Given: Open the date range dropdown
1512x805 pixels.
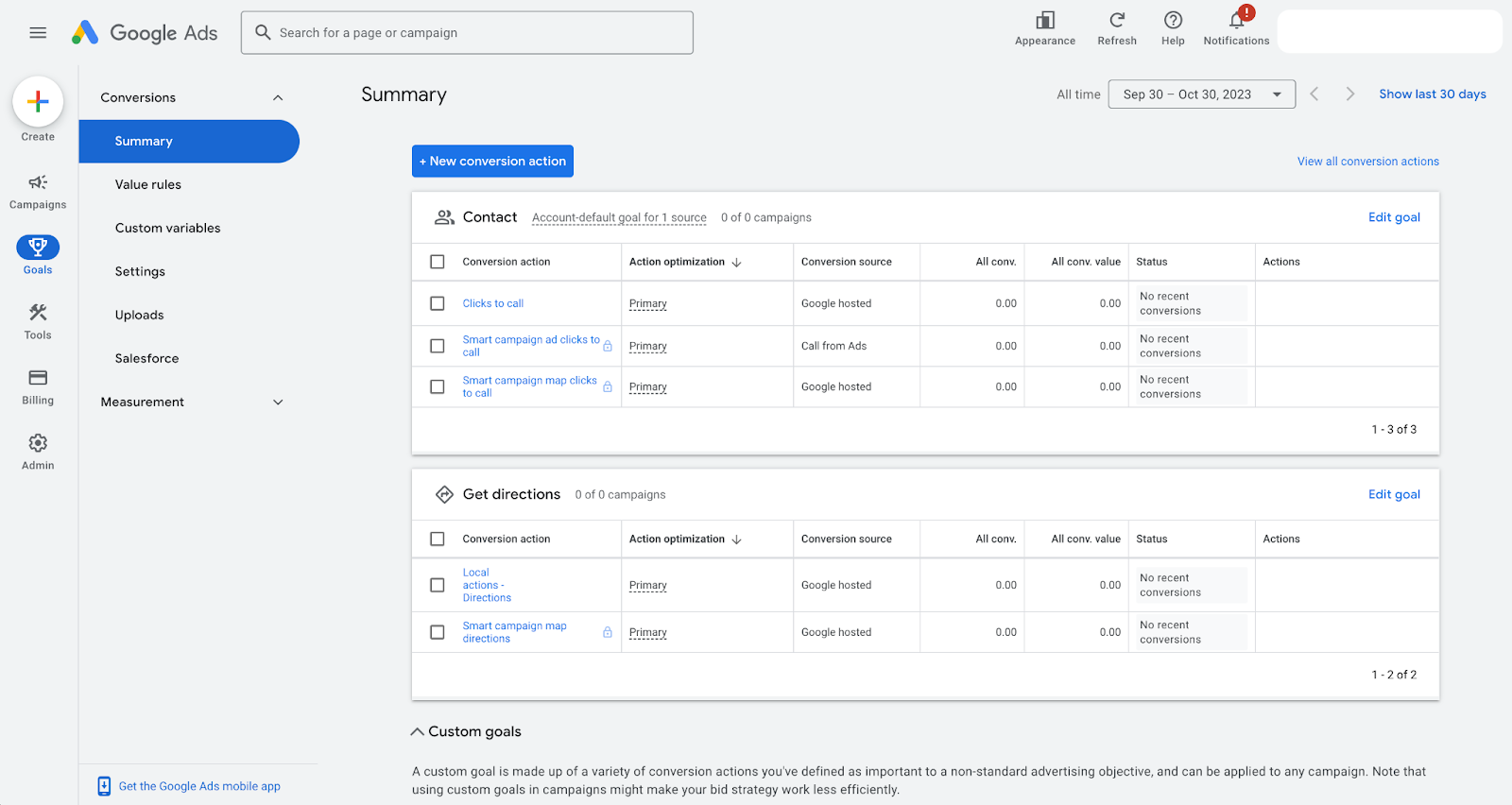Looking at the screenshot, I should [x=1202, y=94].
